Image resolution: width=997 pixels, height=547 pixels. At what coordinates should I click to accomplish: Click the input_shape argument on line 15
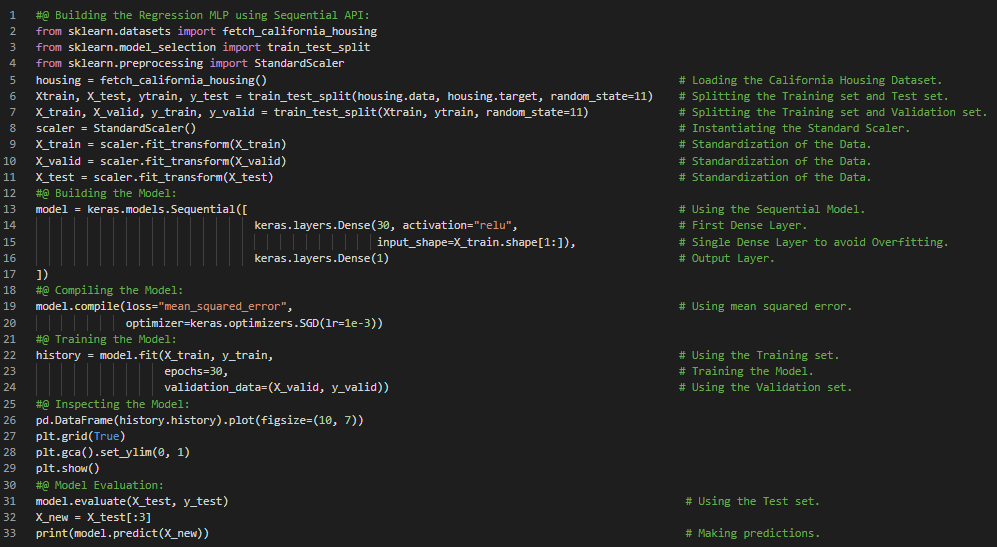[x=415, y=242]
